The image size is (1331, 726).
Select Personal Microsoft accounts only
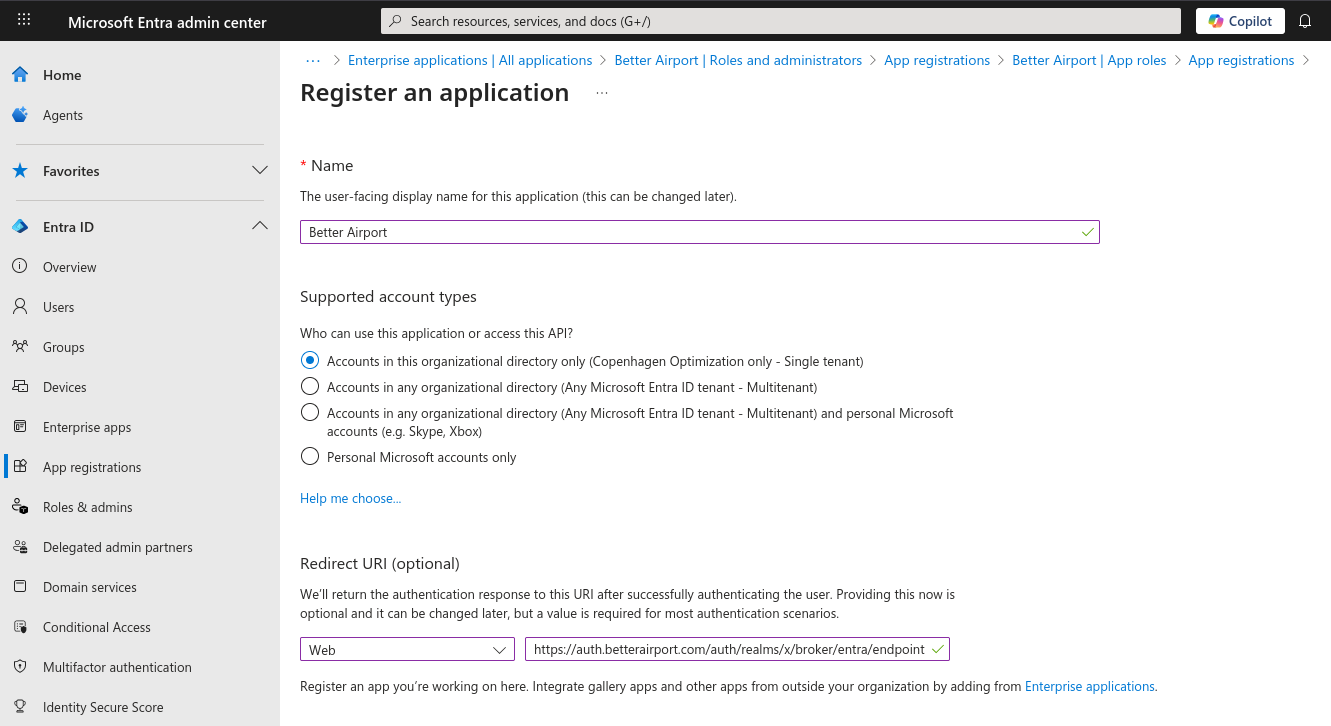tap(310, 457)
